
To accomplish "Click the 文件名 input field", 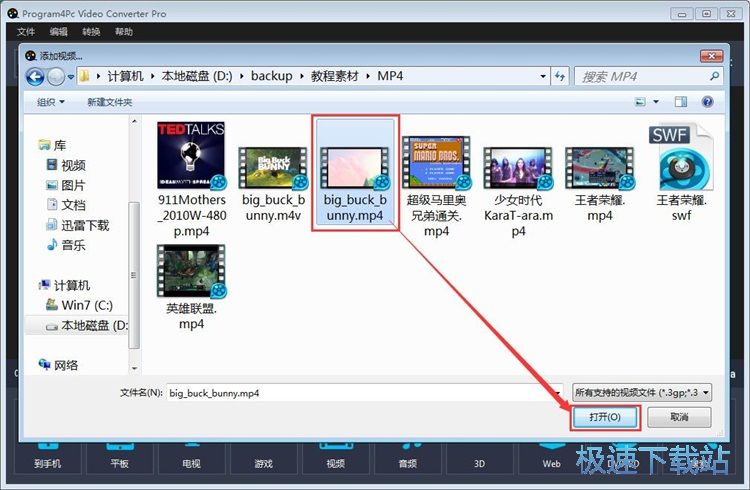I will tap(364, 393).
